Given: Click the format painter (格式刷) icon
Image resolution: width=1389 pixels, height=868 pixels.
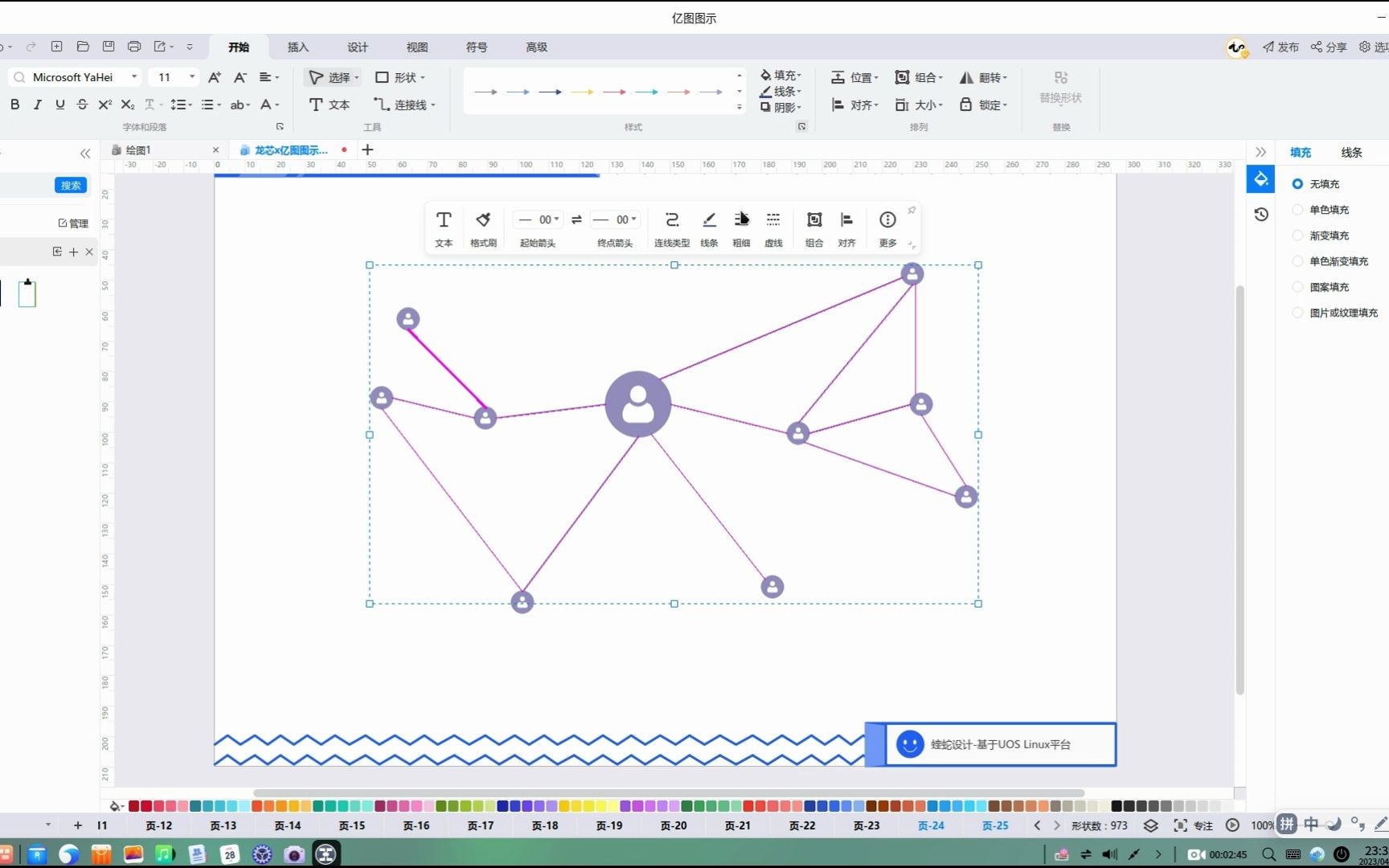Looking at the screenshot, I should [483, 220].
